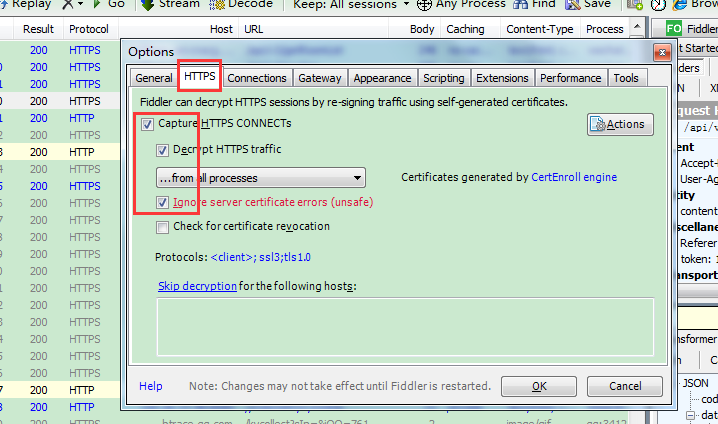Viewport: 718px width, 424px height.
Task: Follow the CertEnroll engine link
Action: pyautogui.click(x=574, y=178)
